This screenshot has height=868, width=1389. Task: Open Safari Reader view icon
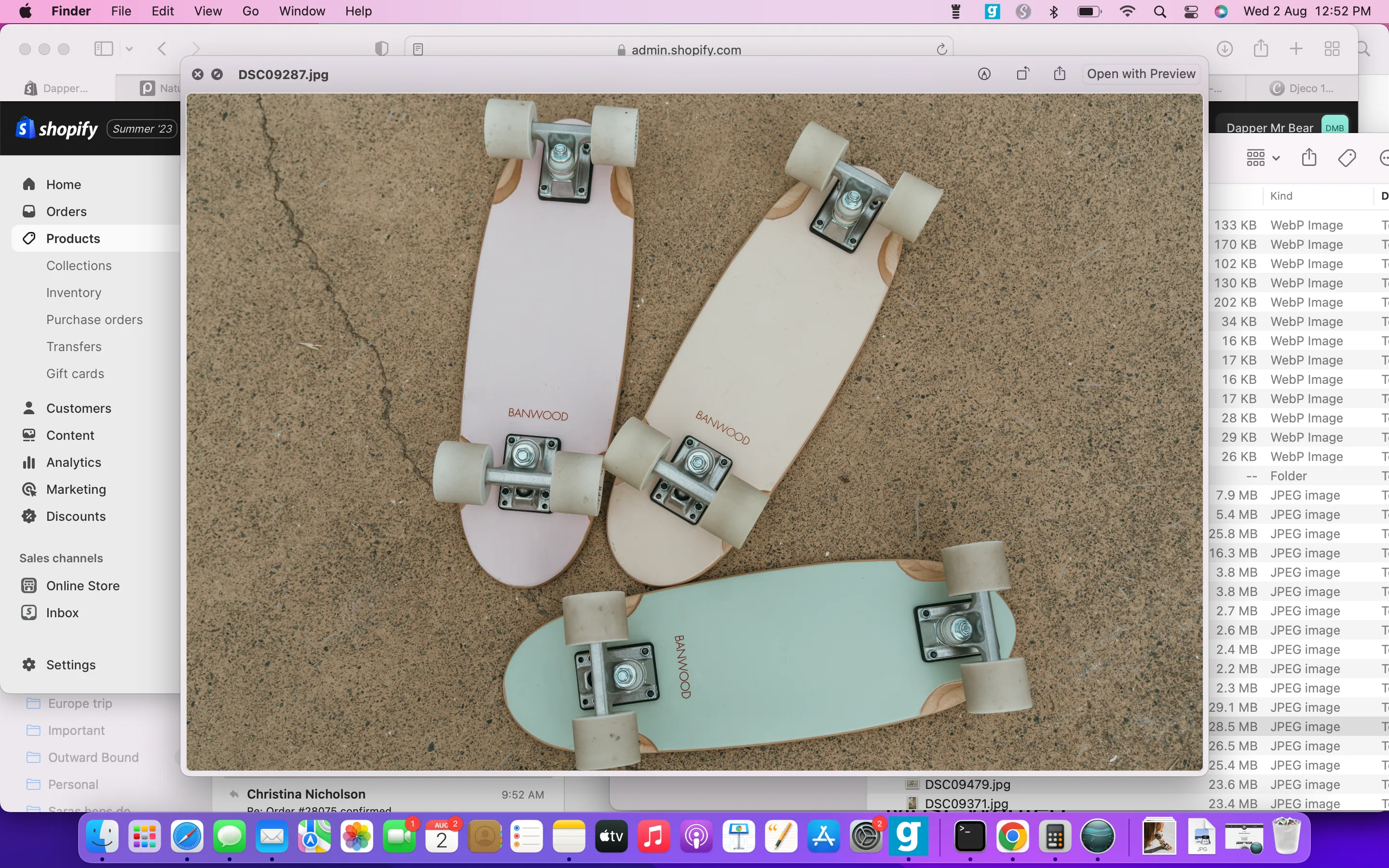tap(418, 49)
